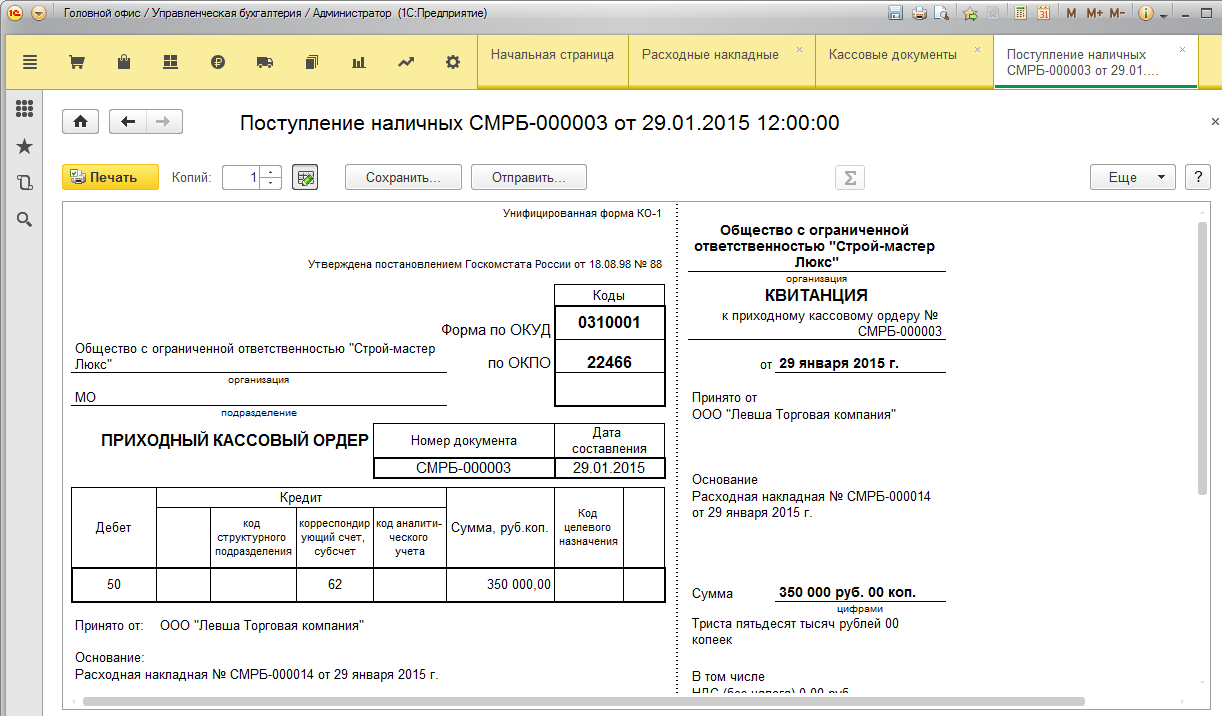The image size is (1222, 716).
Task: Click the КВИТАНЦИЯ heading on the receipt
Action: 816,296
